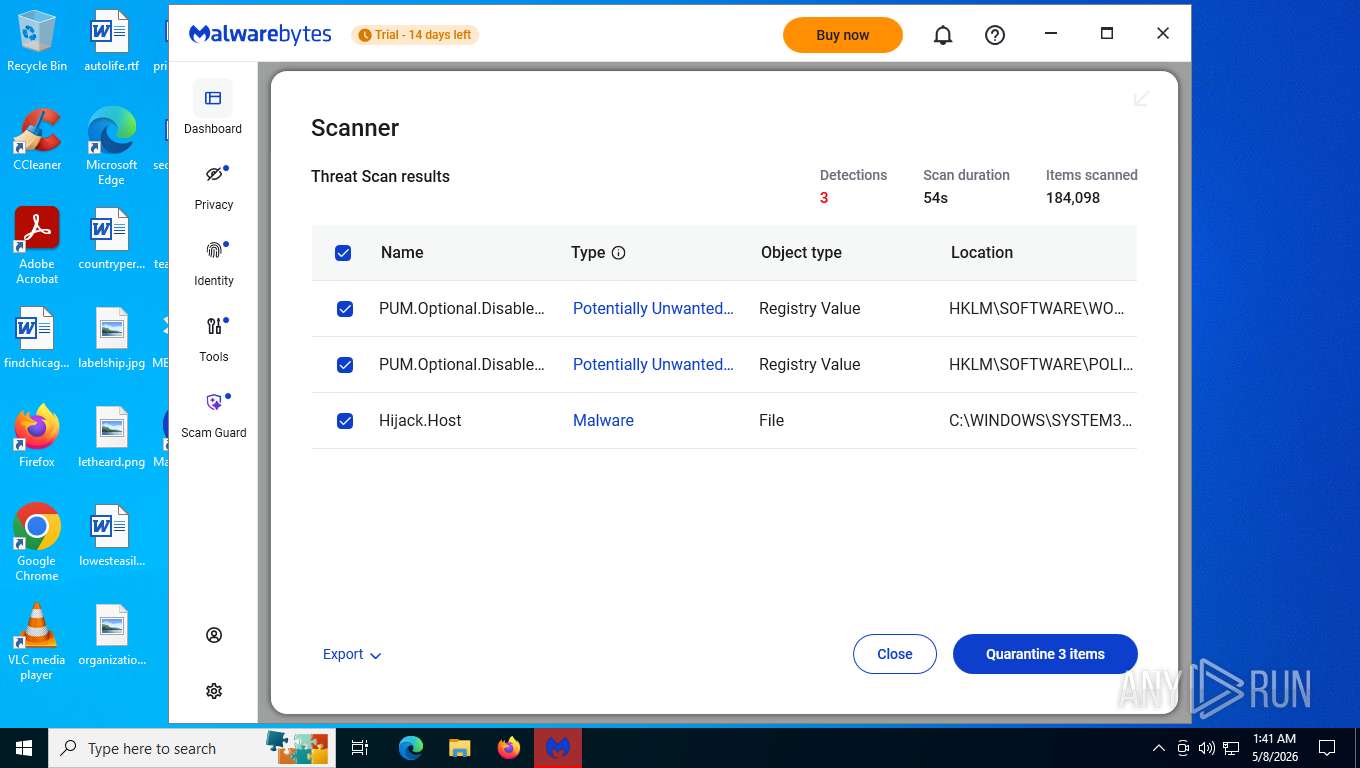
Task: Open the action center notifications
Action: (1327, 748)
